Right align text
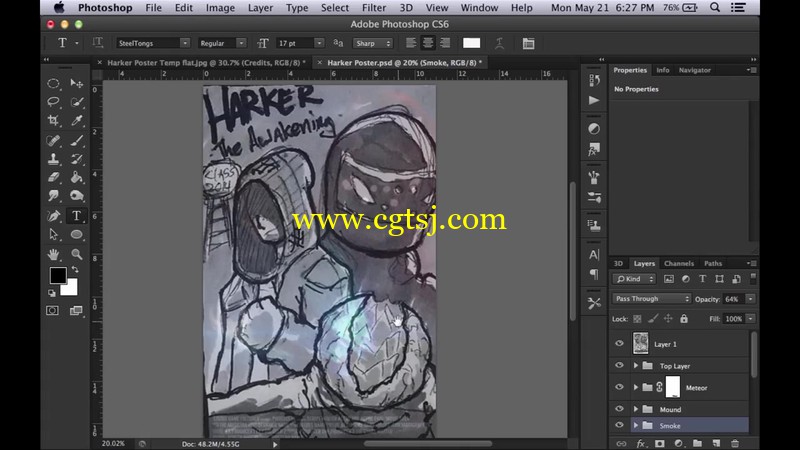The width and height of the screenshot is (800, 450). [x=445, y=43]
